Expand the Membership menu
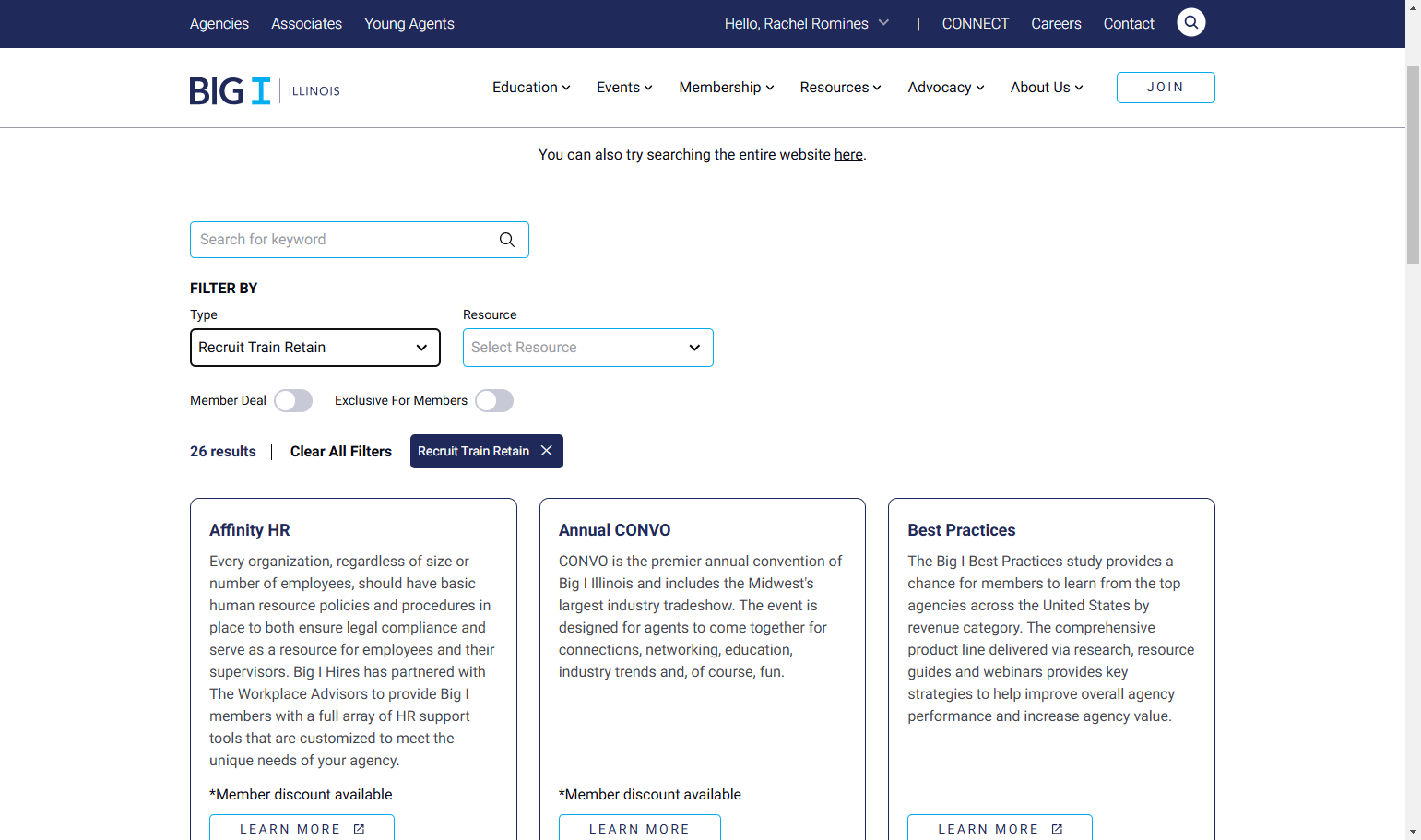 [x=727, y=88]
